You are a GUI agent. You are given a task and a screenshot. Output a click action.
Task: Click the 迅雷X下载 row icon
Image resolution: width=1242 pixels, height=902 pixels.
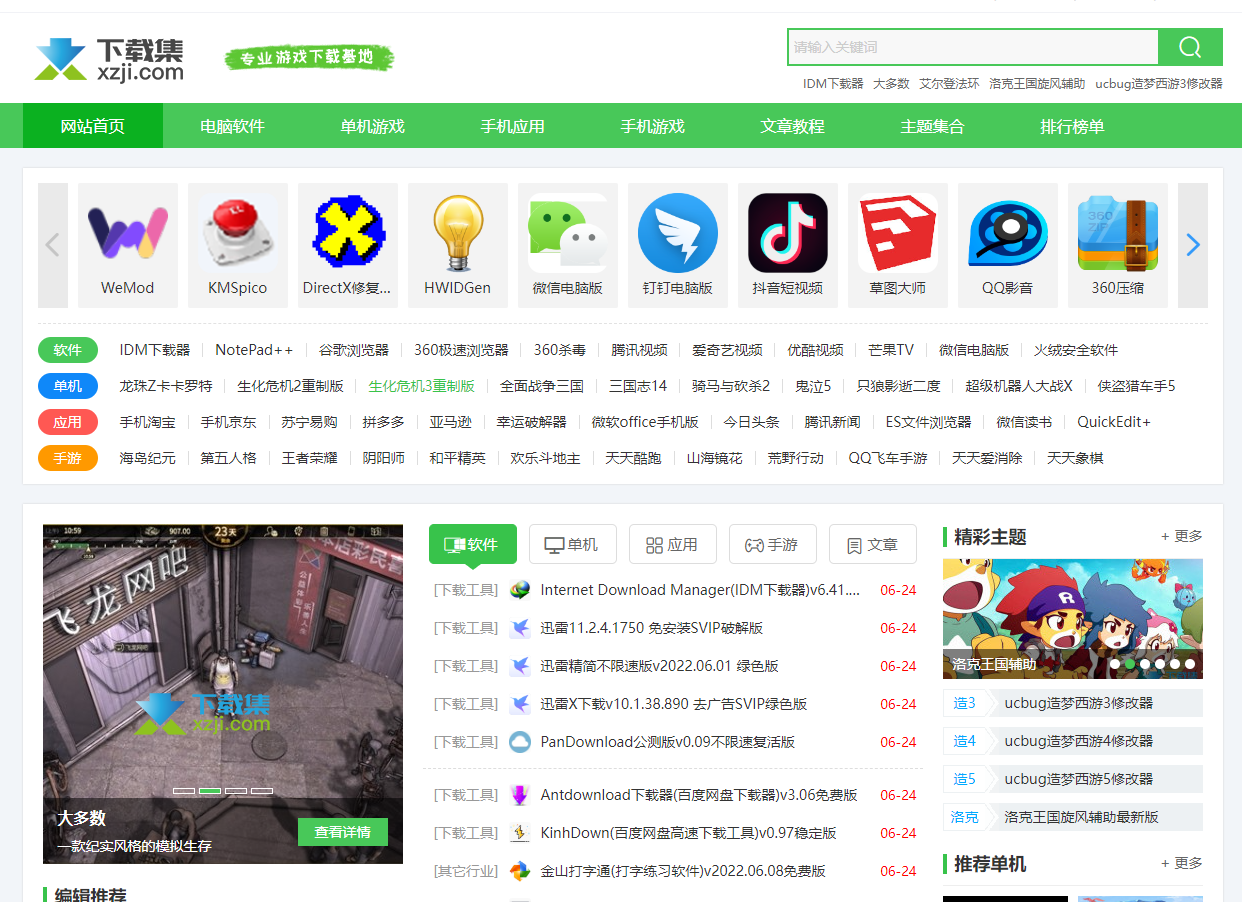point(520,704)
